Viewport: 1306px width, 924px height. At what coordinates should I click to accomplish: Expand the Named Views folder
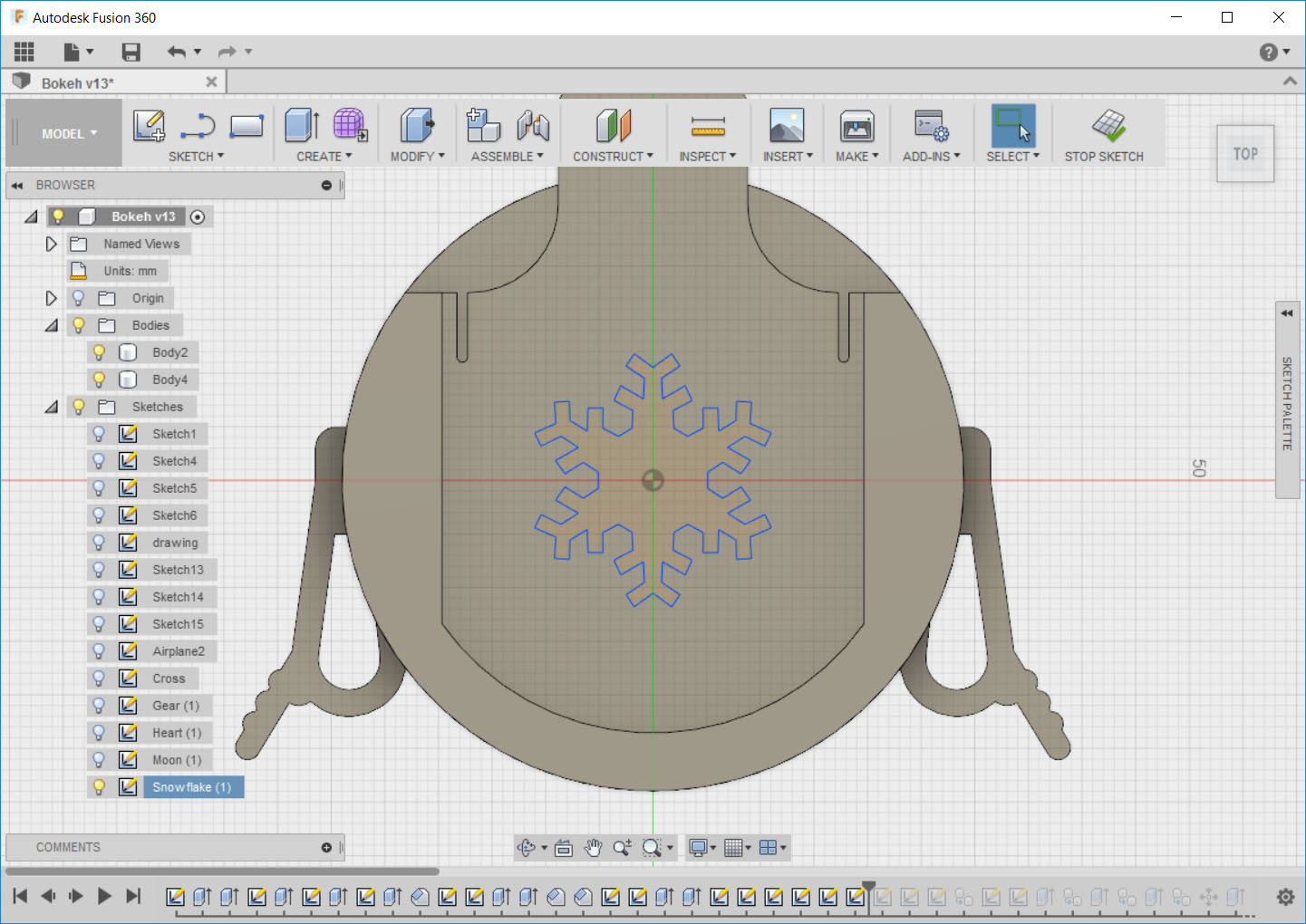click(x=52, y=244)
